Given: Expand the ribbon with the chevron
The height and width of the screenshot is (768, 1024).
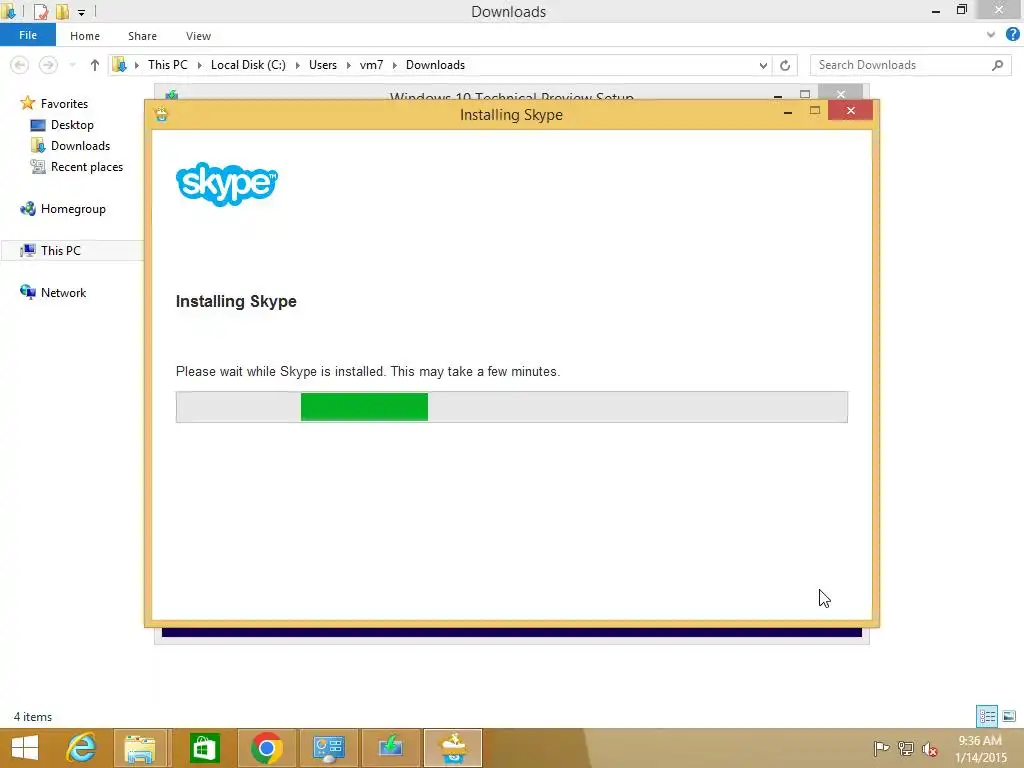Looking at the screenshot, I should [x=991, y=35].
